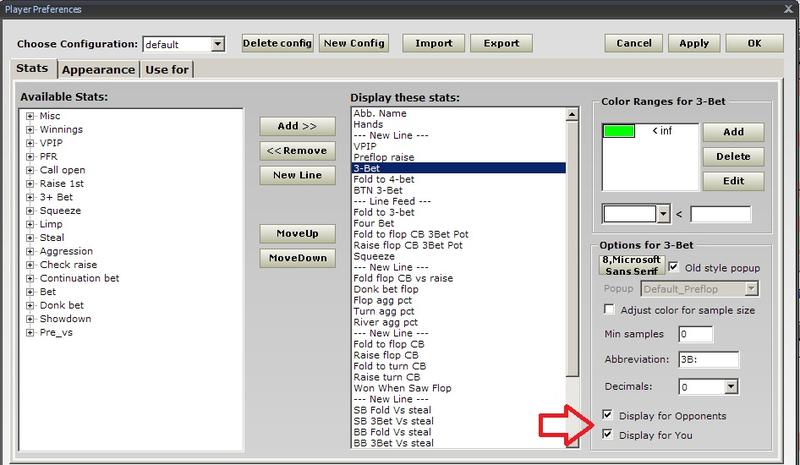Add a new color range
Screen dimensions: 800x465
click(x=733, y=132)
